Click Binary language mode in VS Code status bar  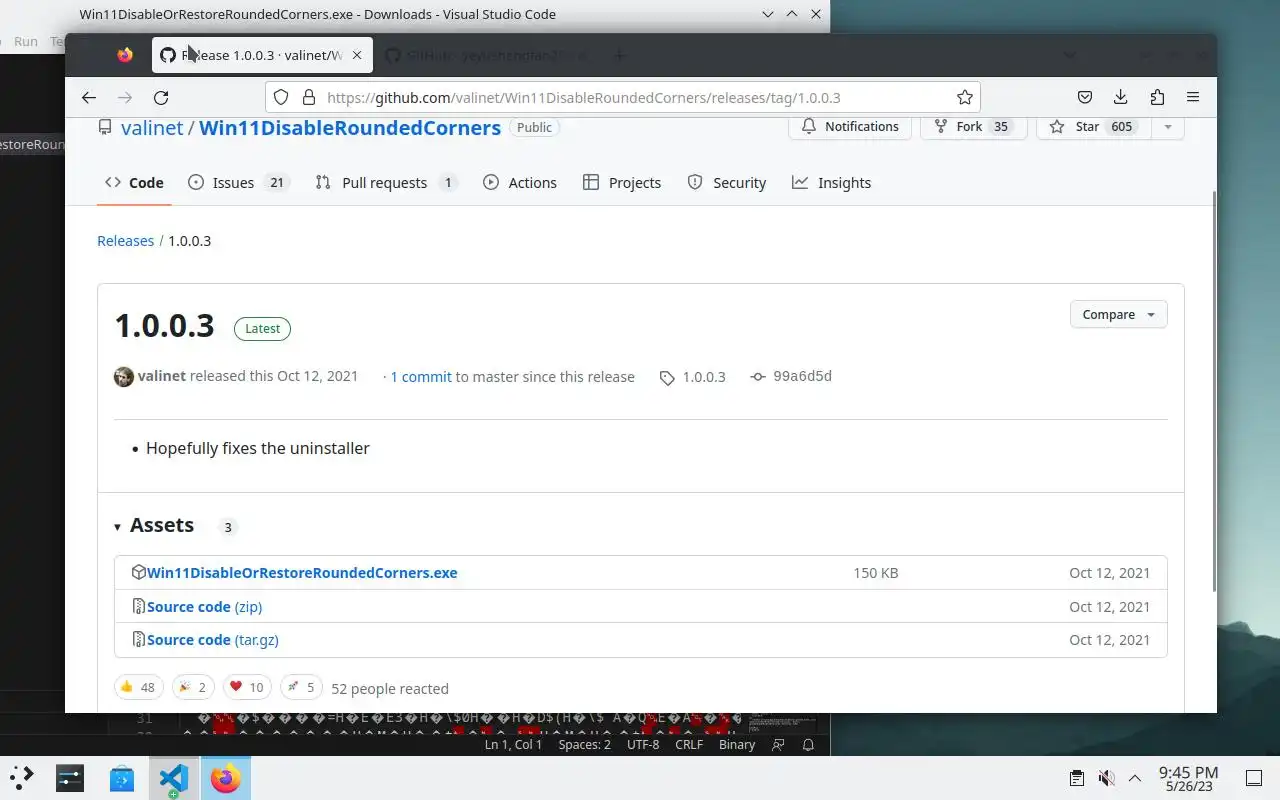click(737, 744)
